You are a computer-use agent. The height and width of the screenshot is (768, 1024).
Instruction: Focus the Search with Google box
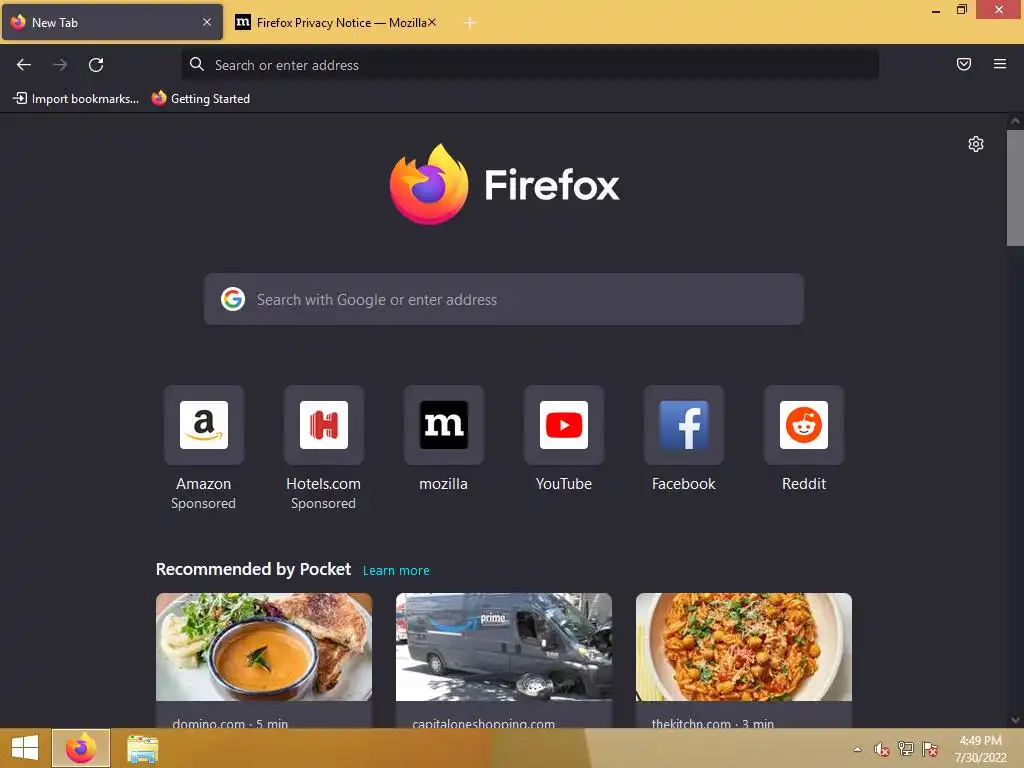(504, 299)
